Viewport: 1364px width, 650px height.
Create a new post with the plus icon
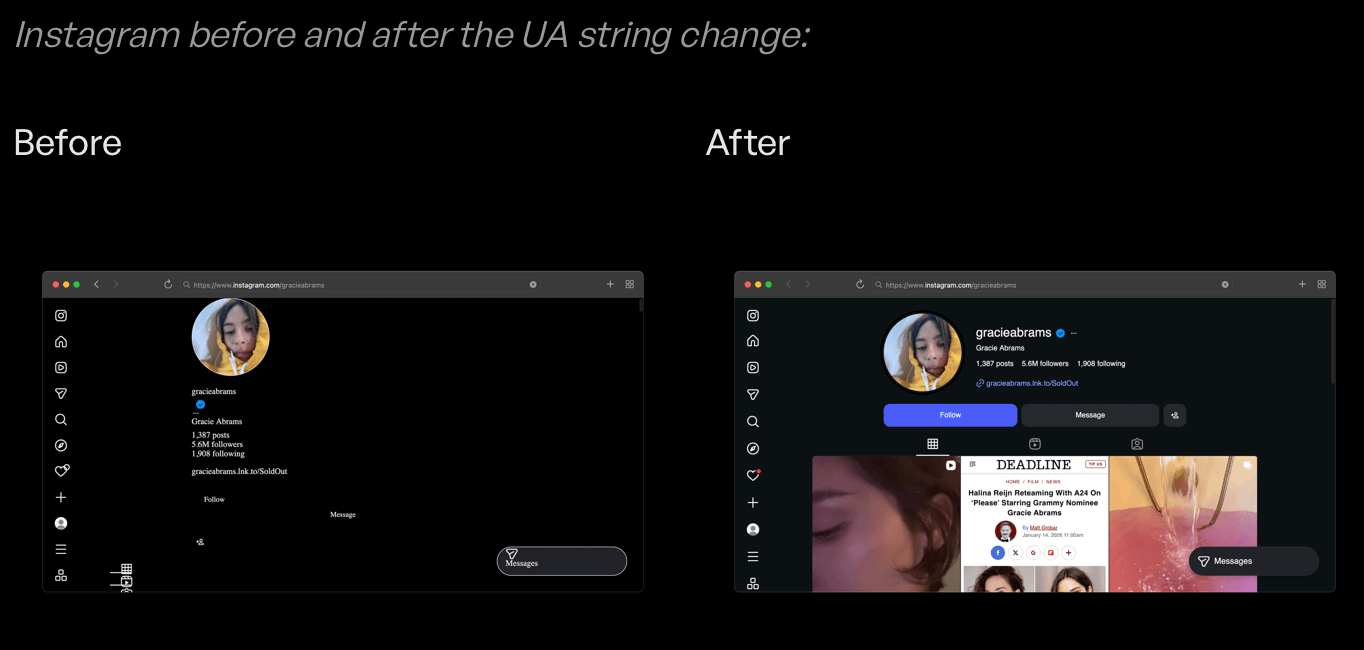point(752,502)
